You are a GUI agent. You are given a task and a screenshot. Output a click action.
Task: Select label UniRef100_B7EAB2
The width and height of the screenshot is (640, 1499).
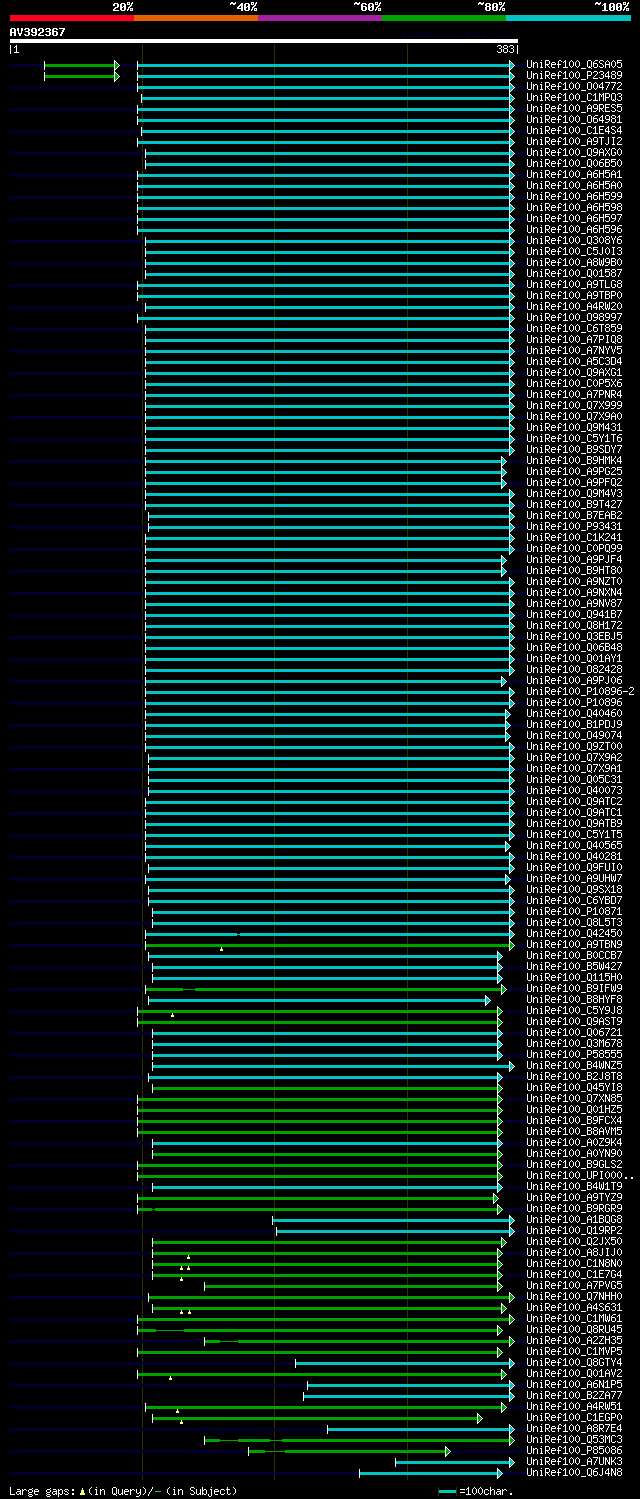click(x=574, y=516)
